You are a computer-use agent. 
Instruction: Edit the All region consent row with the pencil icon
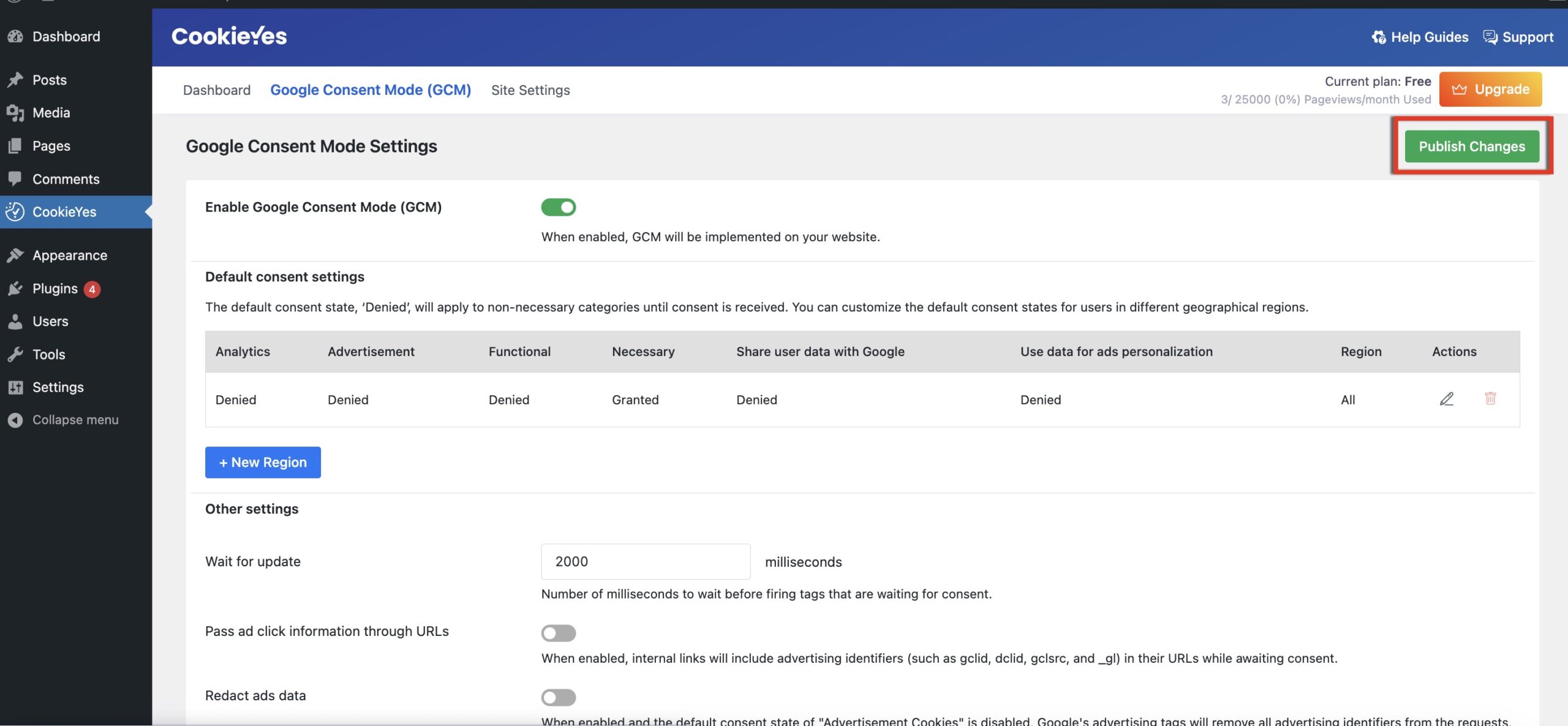[x=1446, y=399]
